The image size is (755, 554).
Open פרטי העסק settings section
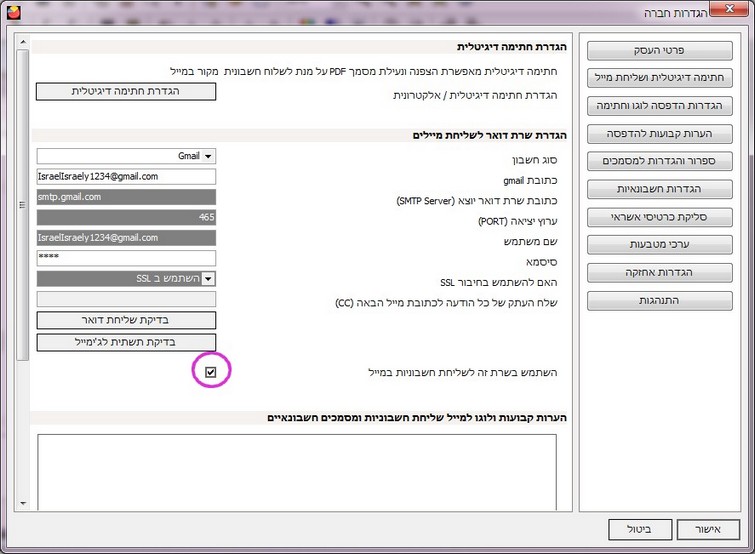coord(660,51)
